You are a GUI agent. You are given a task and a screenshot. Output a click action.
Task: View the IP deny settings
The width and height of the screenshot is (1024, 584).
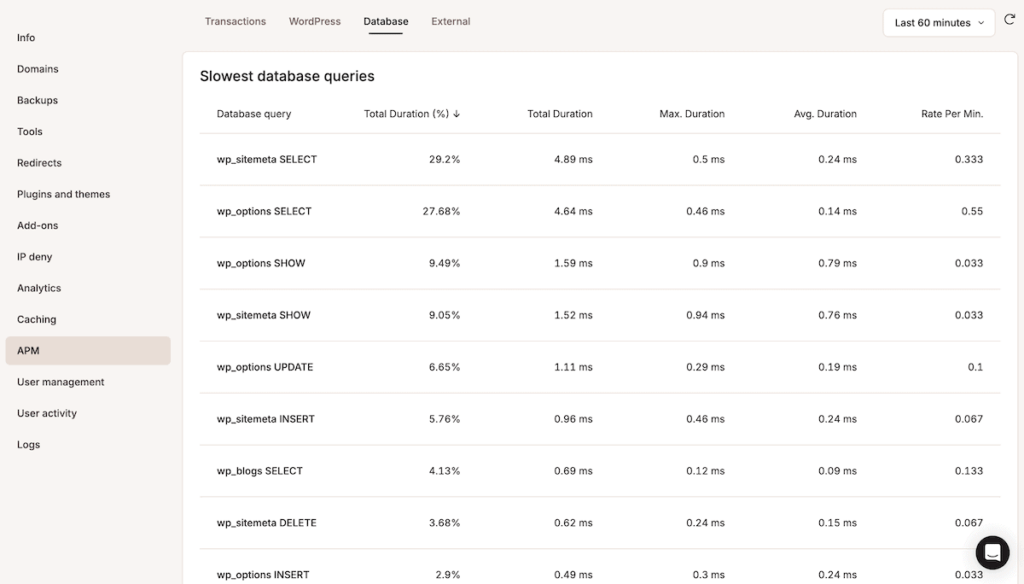coord(36,256)
